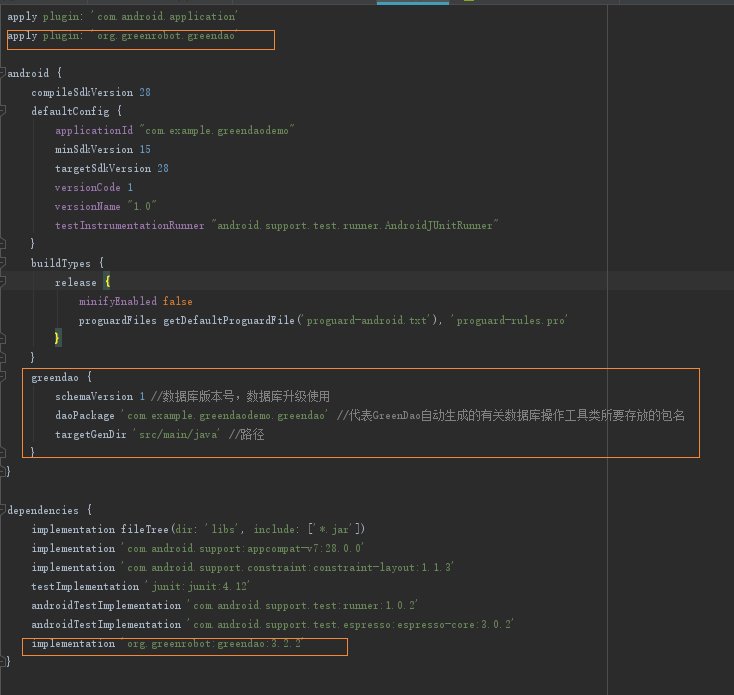Screen dimensions: 734x695
Task: Click the android block keyword
Action: 28,73
